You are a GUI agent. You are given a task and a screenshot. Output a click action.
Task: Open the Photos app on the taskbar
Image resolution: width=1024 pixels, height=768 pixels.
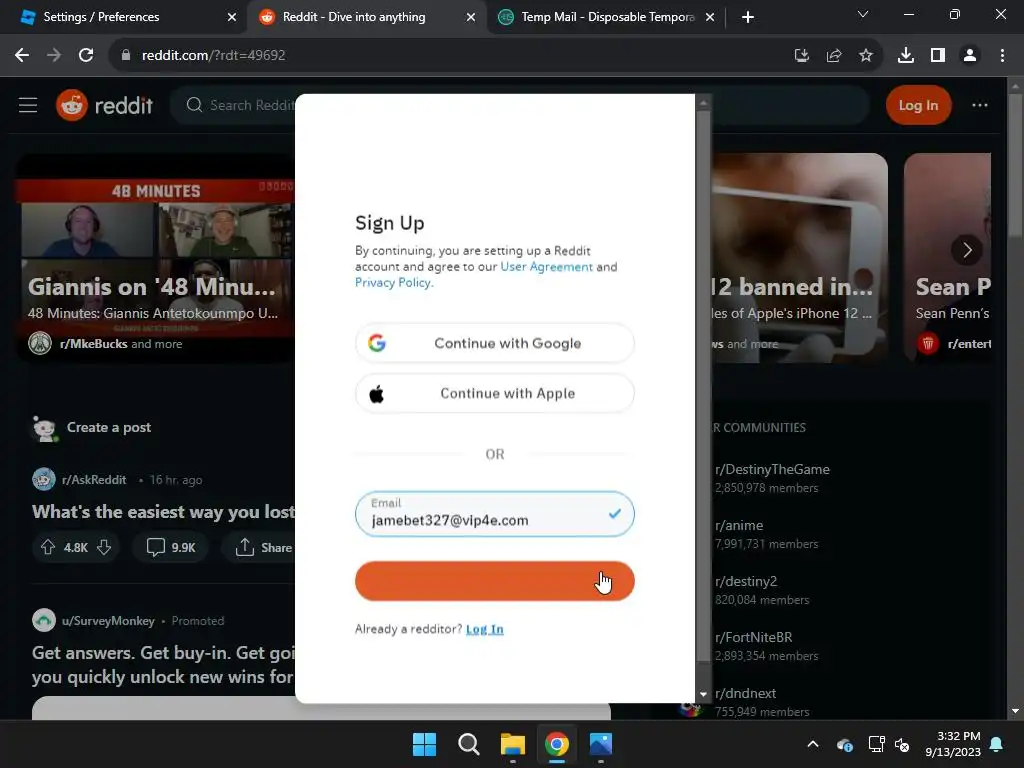(x=601, y=744)
